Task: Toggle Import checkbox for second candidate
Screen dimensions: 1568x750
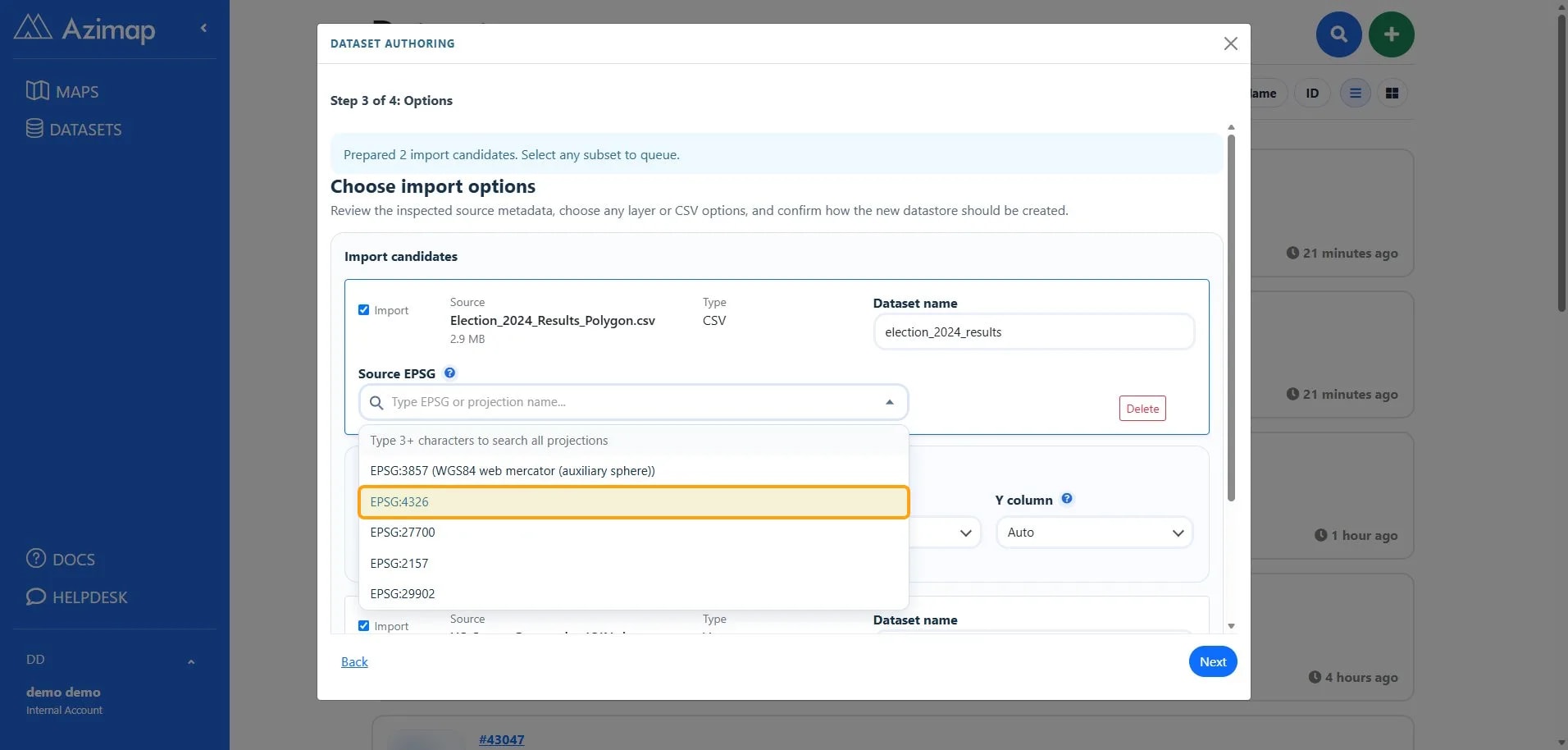Action: [363, 626]
